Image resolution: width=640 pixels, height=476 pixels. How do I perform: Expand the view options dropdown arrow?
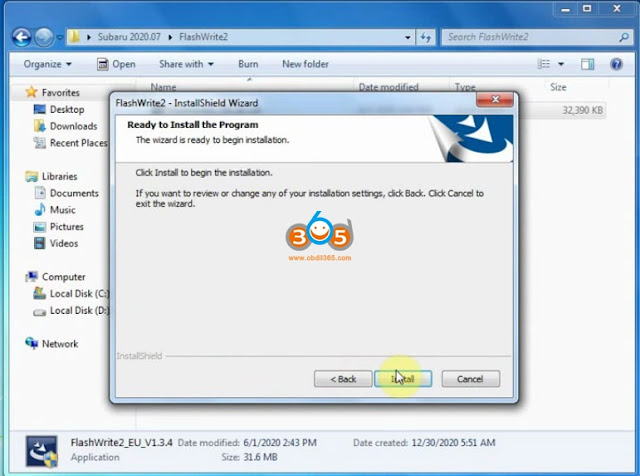point(561,64)
